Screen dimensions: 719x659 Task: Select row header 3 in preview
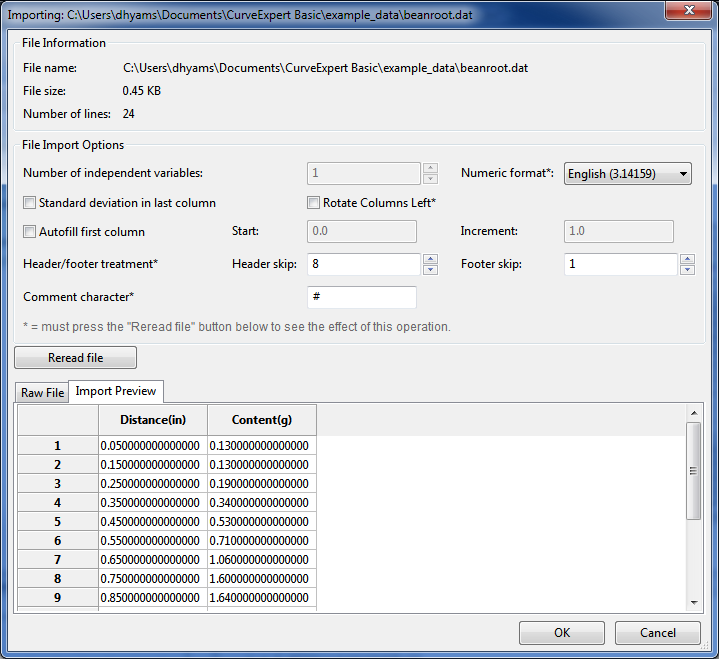click(58, 484)
